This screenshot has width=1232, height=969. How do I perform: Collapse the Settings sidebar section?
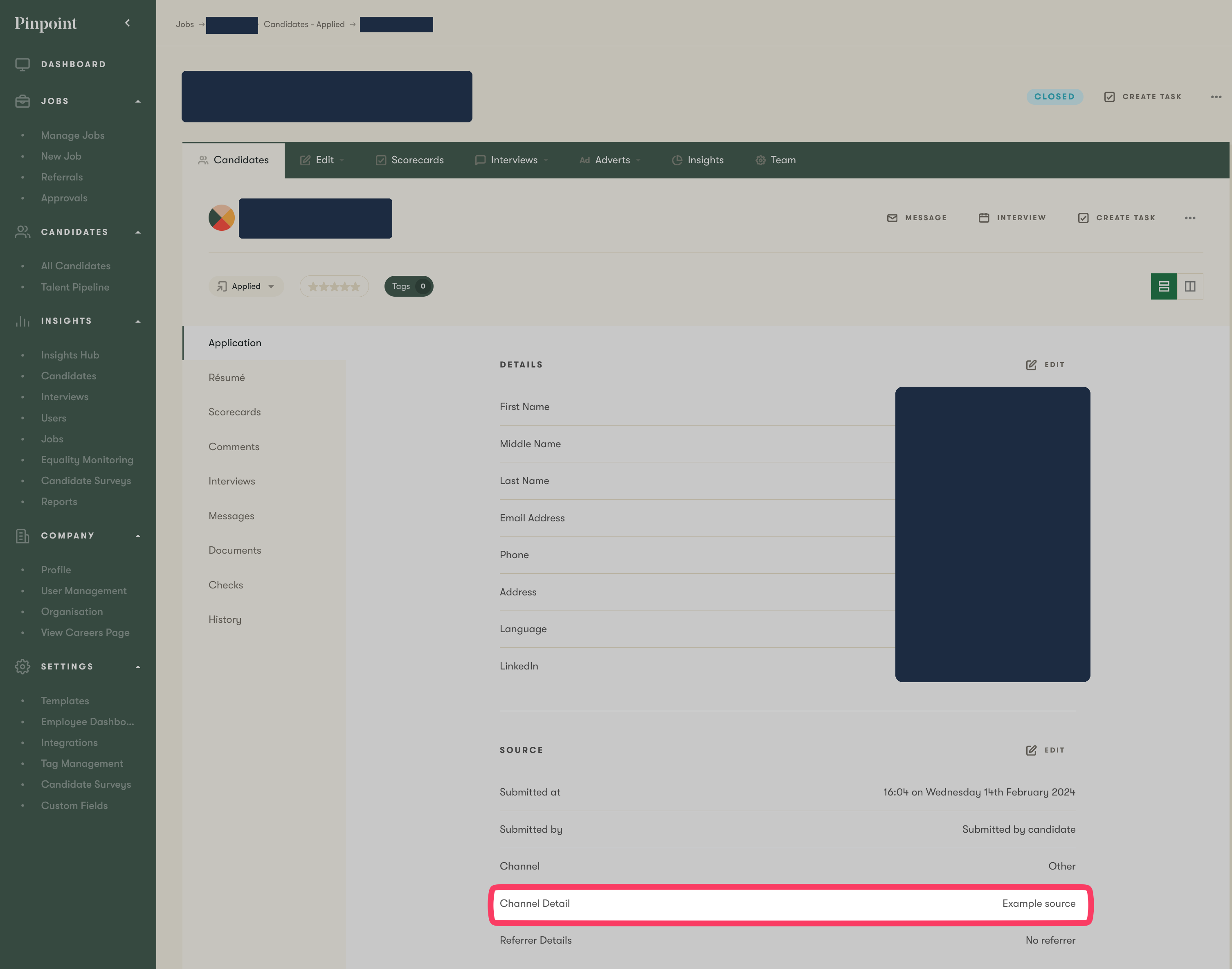coord(138,667)
